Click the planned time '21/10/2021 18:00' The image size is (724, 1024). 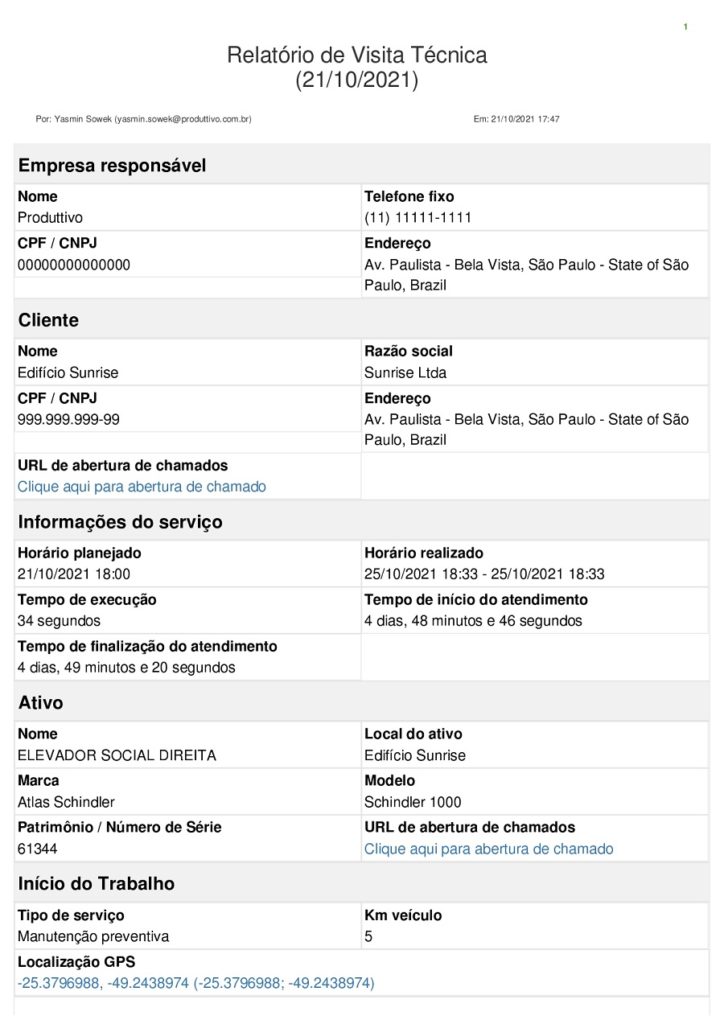(74, 574)
